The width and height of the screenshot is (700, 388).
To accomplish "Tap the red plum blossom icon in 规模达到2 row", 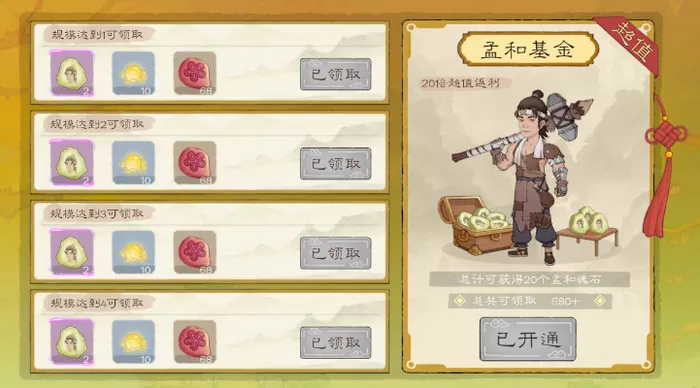I will click(x=195, y=163).
